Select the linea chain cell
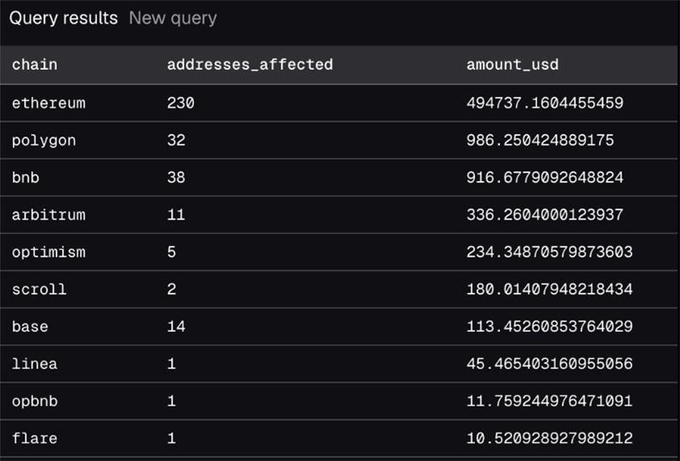680x461 pixels. point(35,364)
